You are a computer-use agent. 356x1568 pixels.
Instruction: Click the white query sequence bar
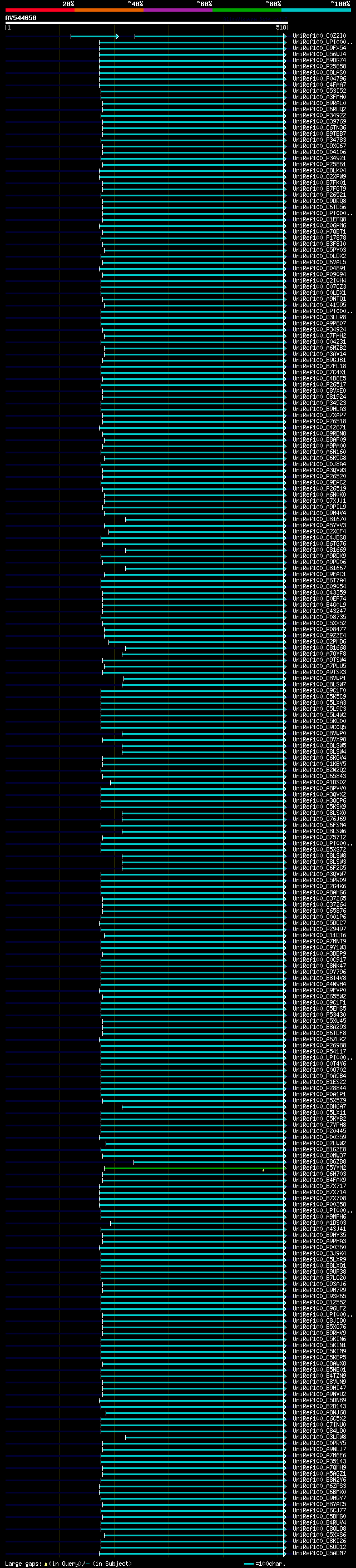pos(147,23)
